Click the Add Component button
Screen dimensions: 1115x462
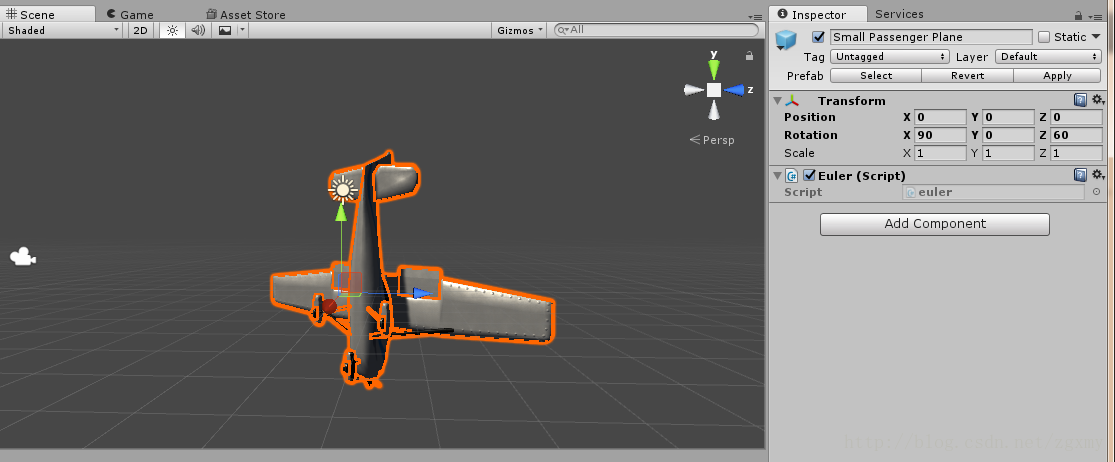[934, 224]
